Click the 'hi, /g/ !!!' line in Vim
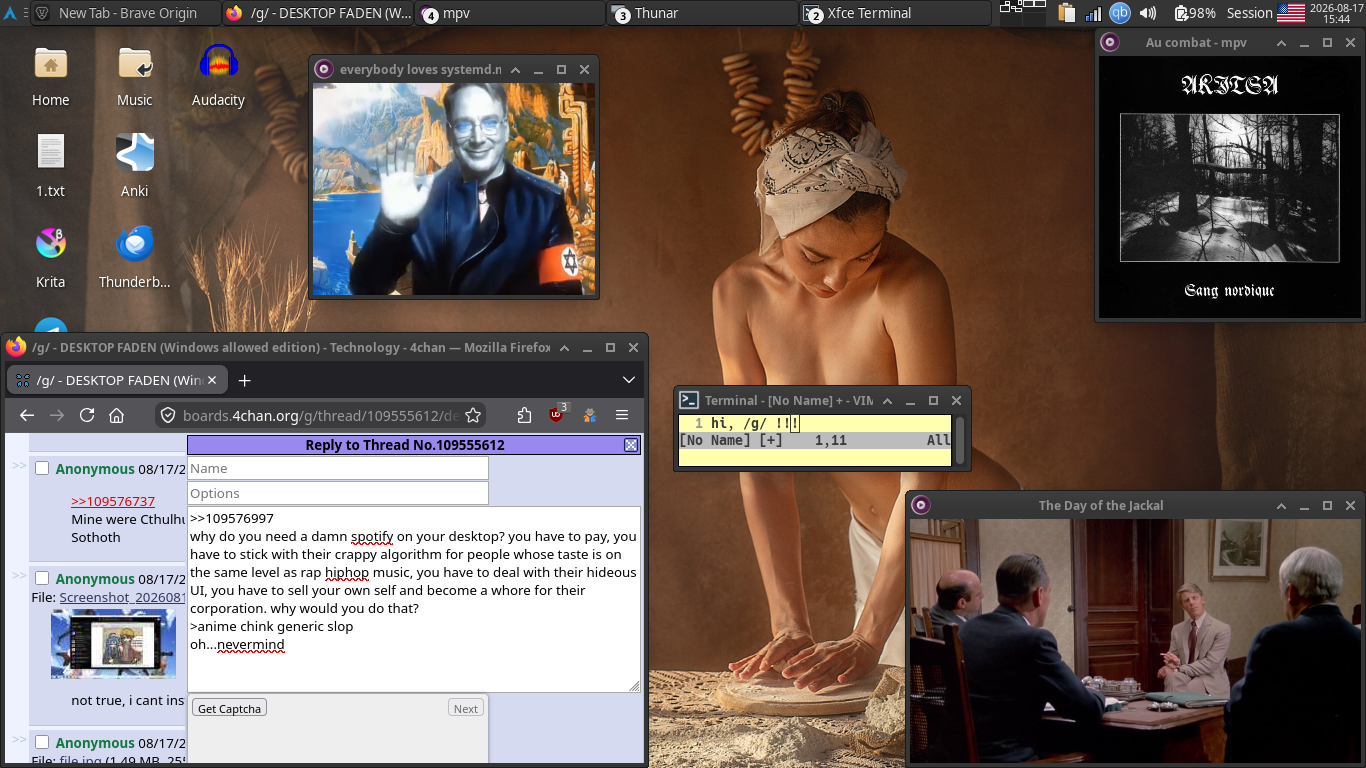The image size is (1366, 768). tap(755, 424)
